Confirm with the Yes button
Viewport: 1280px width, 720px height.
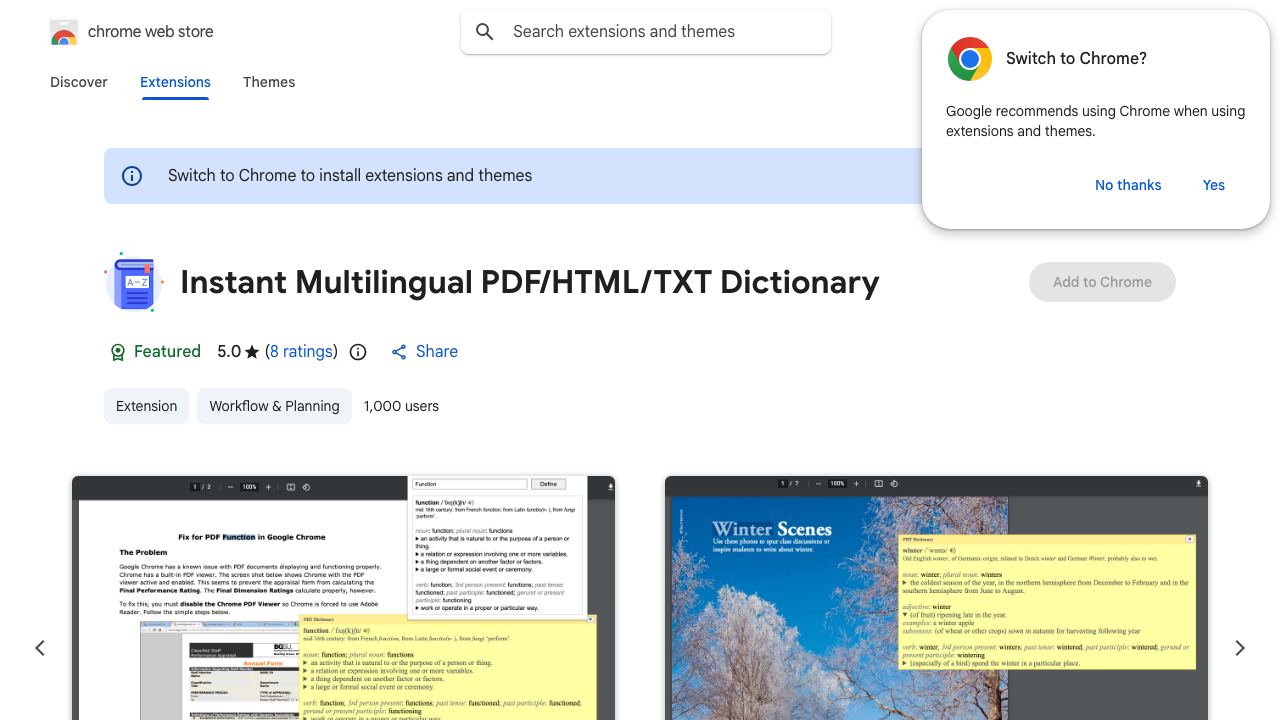1214,185
